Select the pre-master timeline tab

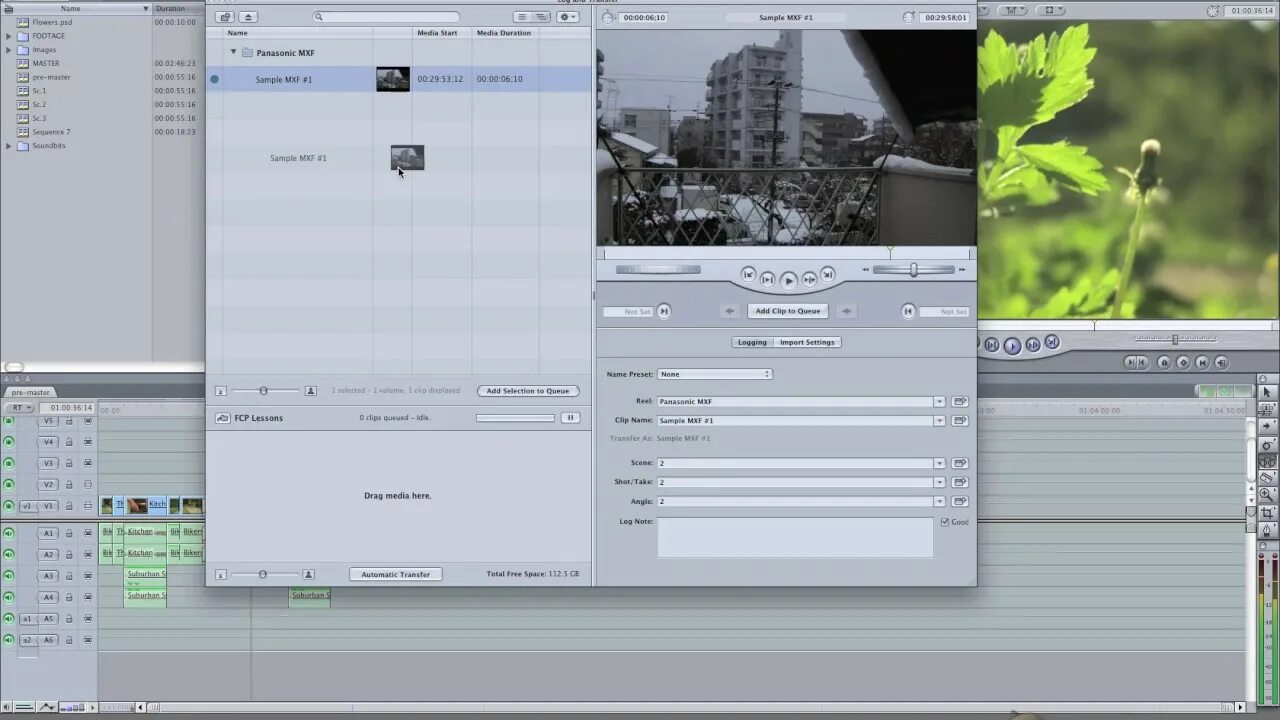coord(30,392)
